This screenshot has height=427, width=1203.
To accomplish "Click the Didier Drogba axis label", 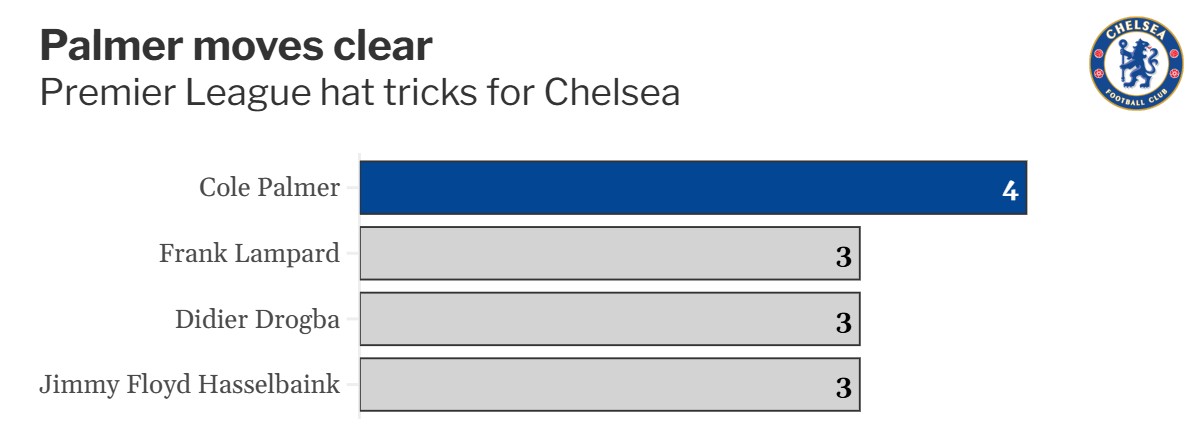I will [257, 319].
